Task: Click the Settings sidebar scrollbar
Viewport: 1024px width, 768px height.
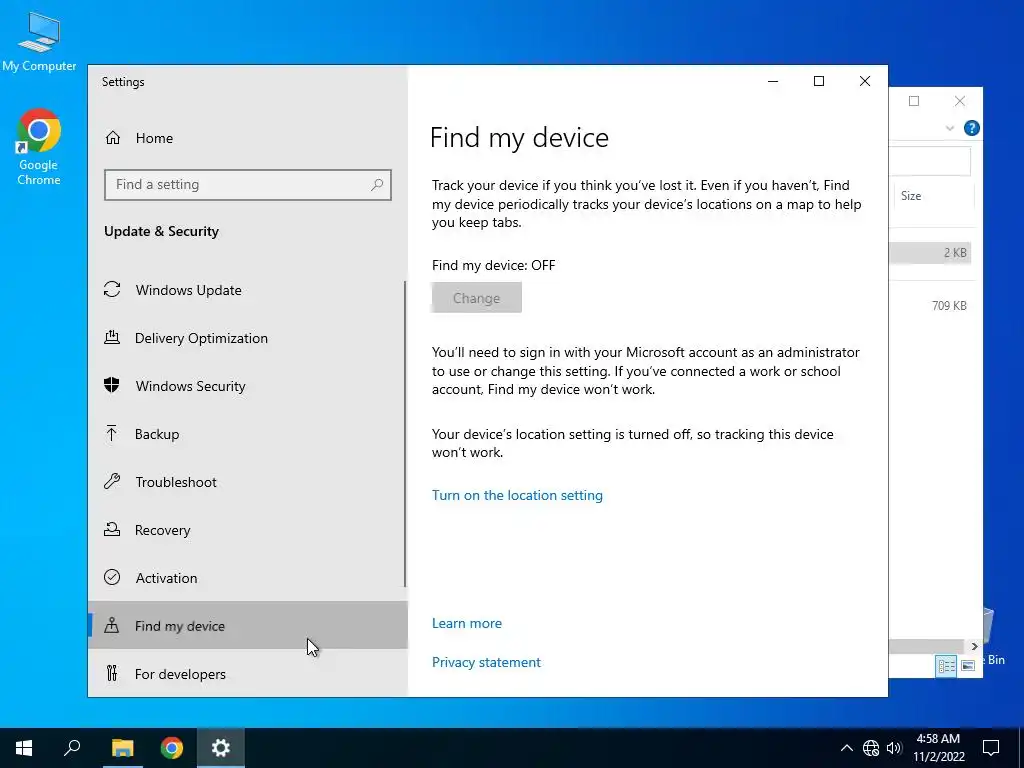Action: click(405, 434)
